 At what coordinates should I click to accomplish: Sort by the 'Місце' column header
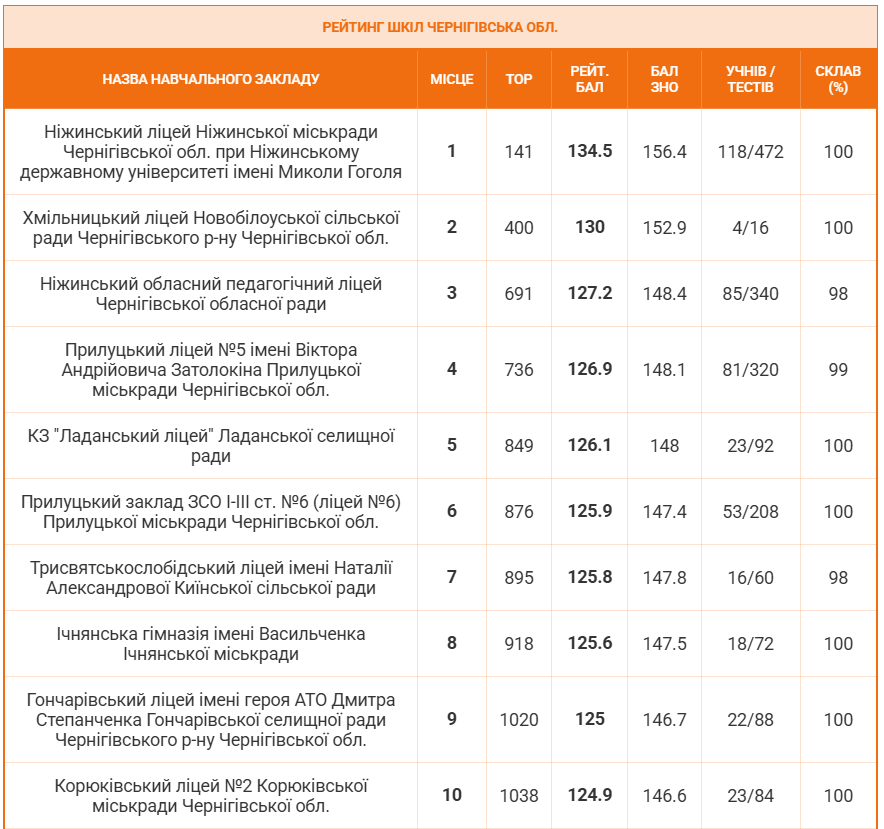[x=451, y=79]
